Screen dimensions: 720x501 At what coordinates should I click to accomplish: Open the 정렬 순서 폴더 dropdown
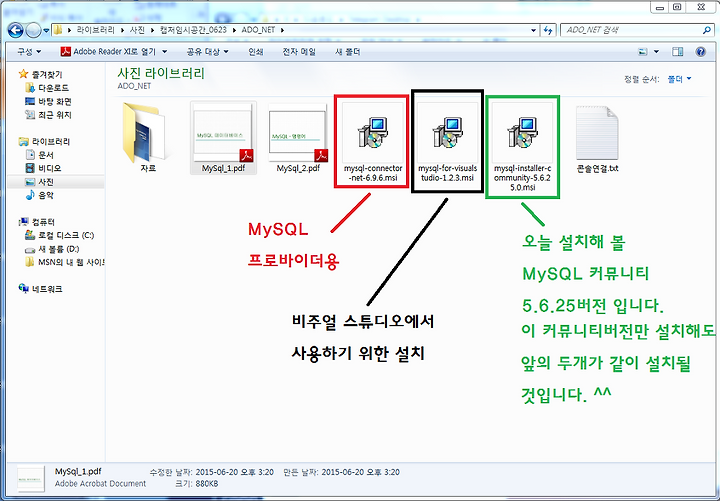click(679, 79)
